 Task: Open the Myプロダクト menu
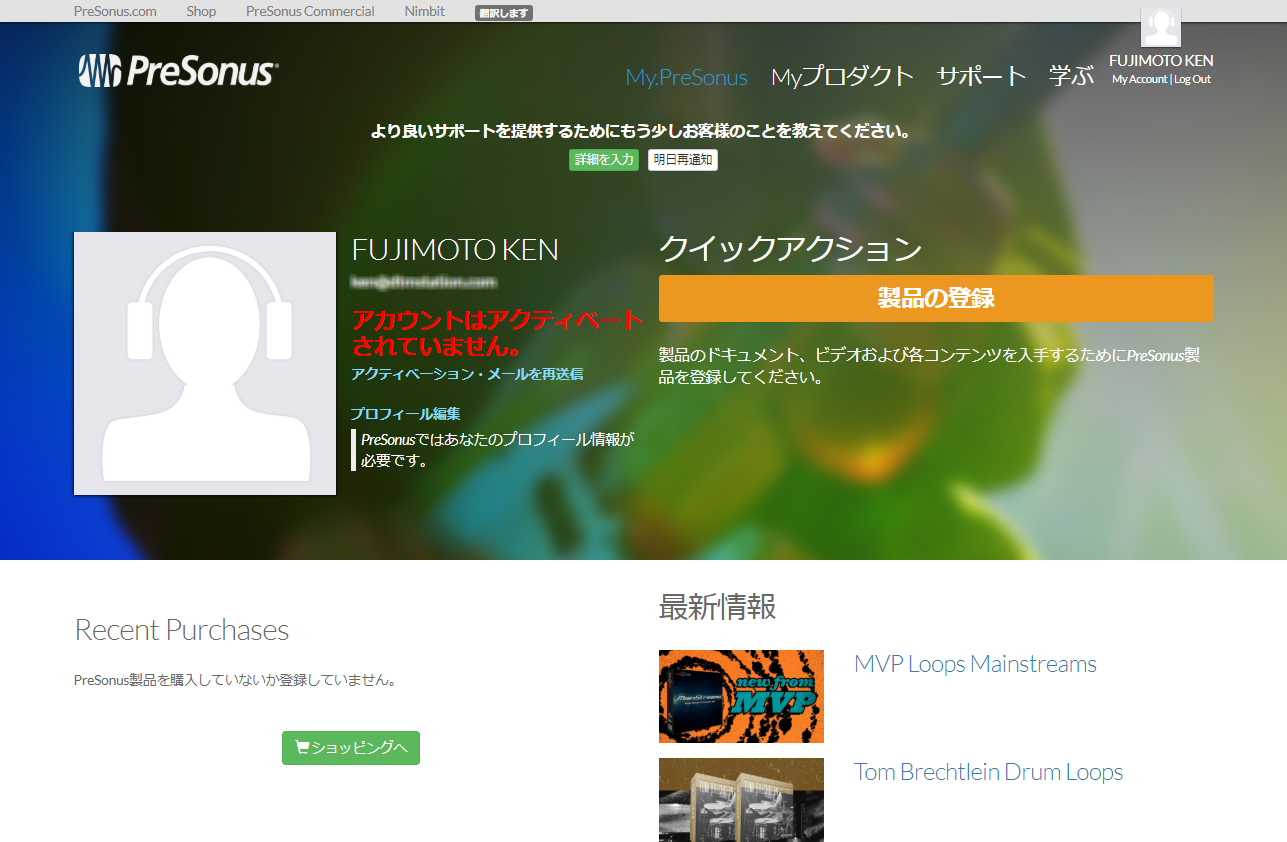(843, 76)
